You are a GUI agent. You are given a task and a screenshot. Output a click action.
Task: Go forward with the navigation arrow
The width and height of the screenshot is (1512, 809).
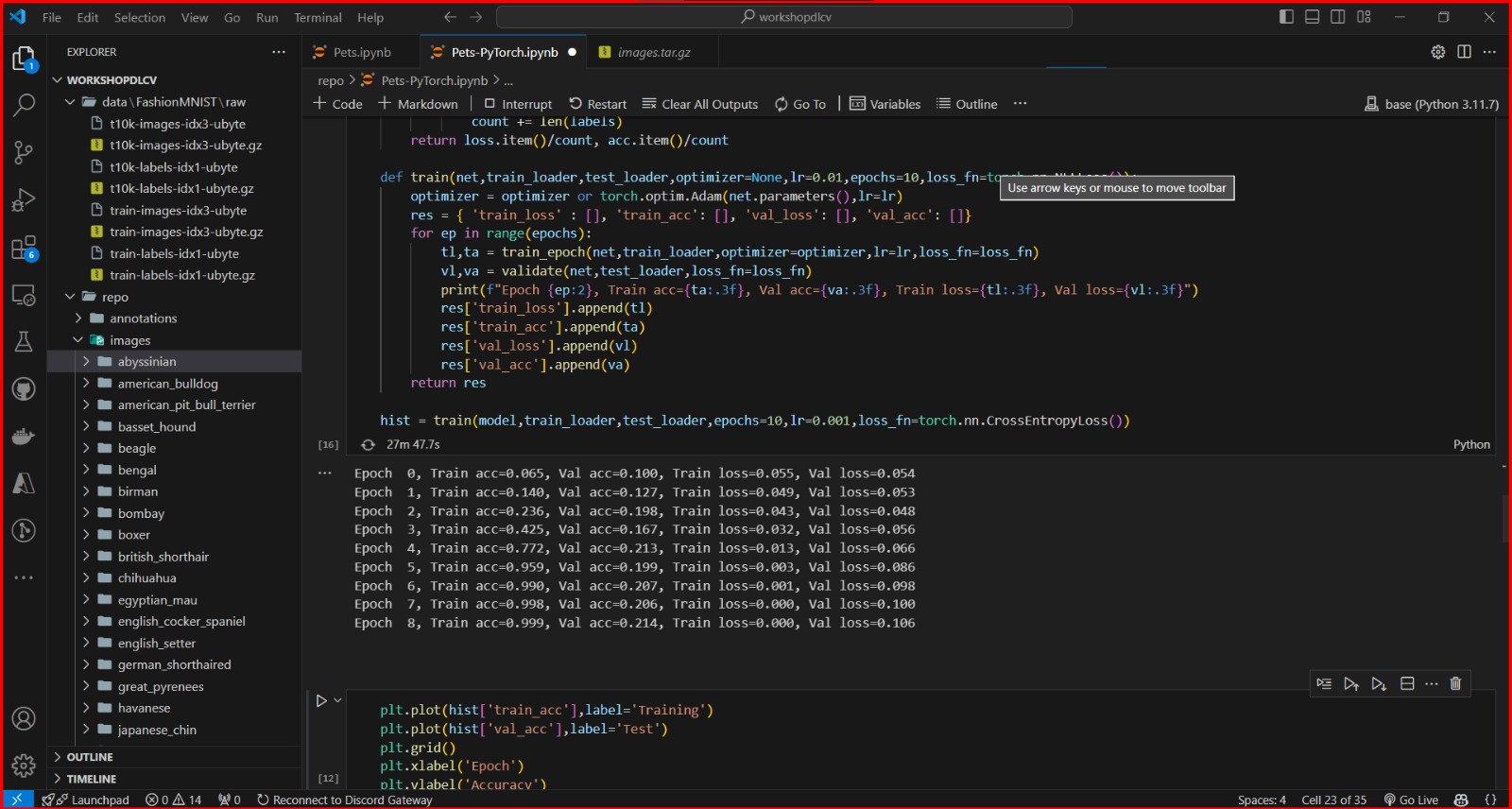coord(476,17)
